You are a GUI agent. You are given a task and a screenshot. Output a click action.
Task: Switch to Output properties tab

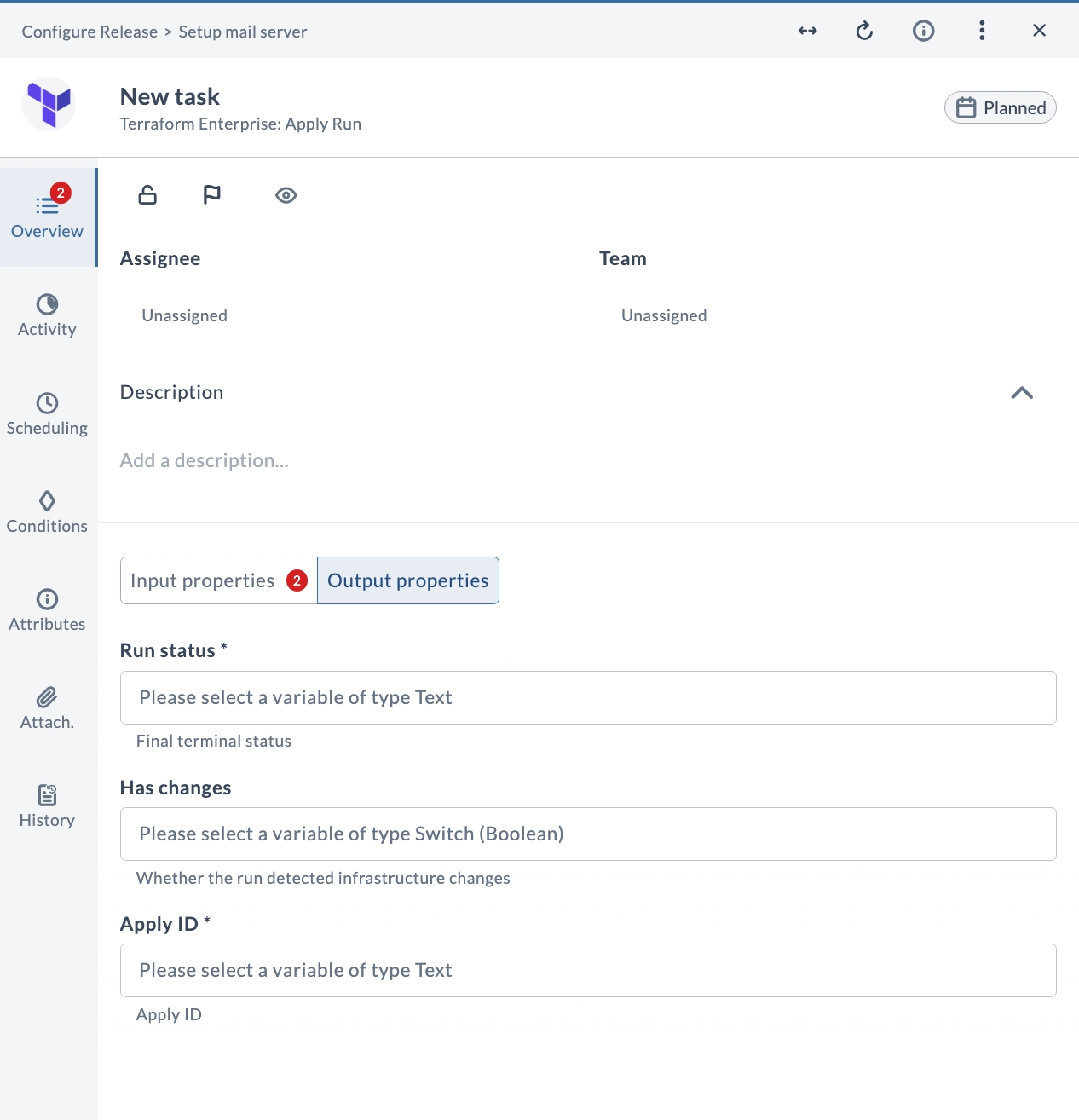(408, 580)
